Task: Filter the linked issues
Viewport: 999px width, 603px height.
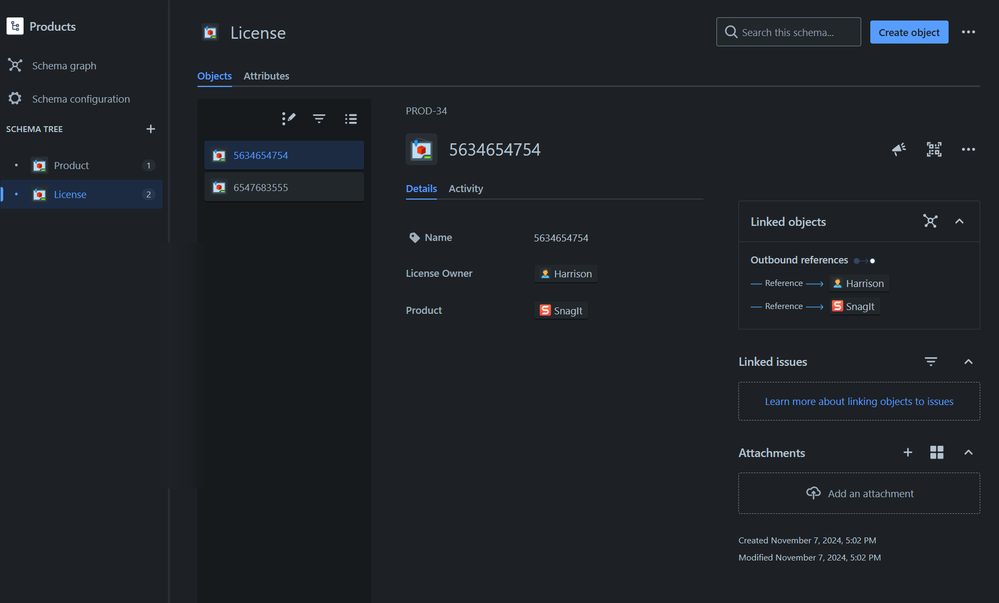Action: (931, 361)
